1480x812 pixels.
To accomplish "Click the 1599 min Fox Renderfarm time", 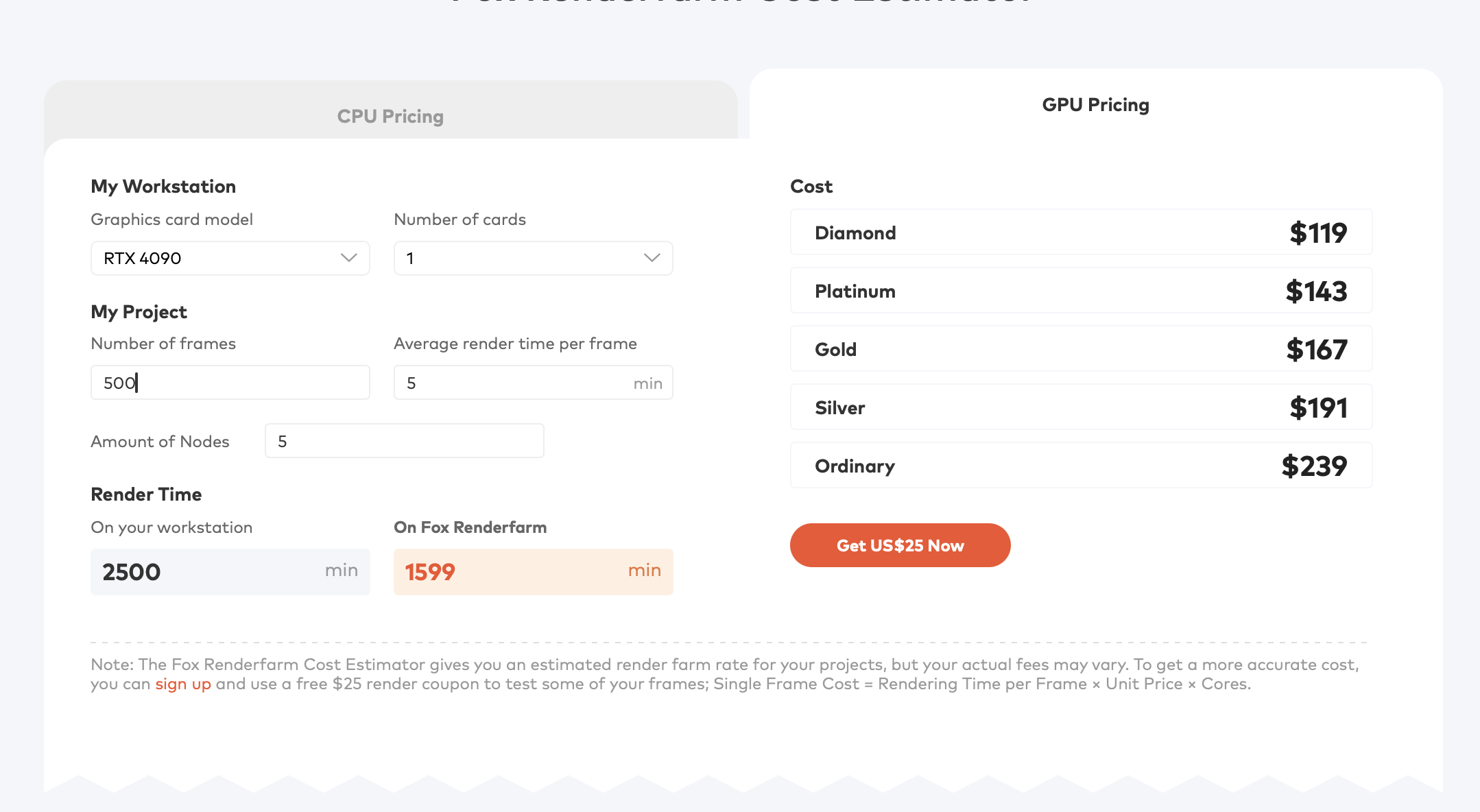I will (x=533, y=571).
